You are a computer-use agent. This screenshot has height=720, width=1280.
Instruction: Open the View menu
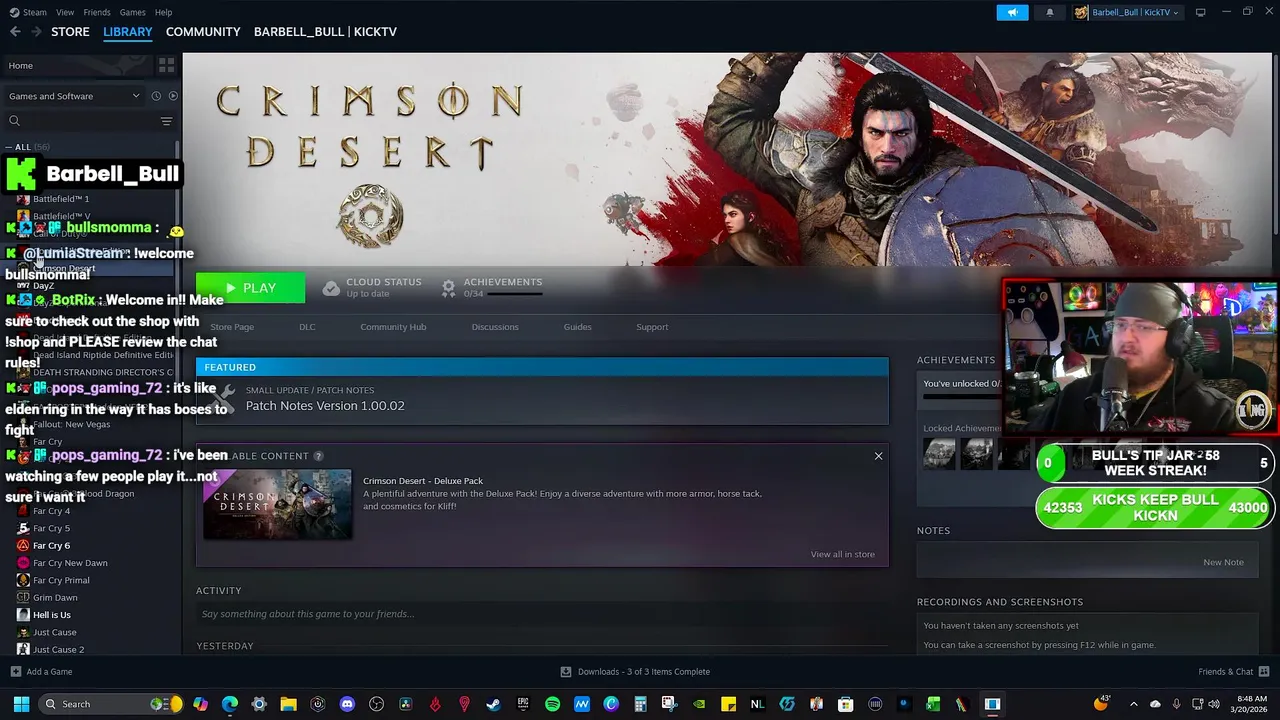click(x=65, y=12)
